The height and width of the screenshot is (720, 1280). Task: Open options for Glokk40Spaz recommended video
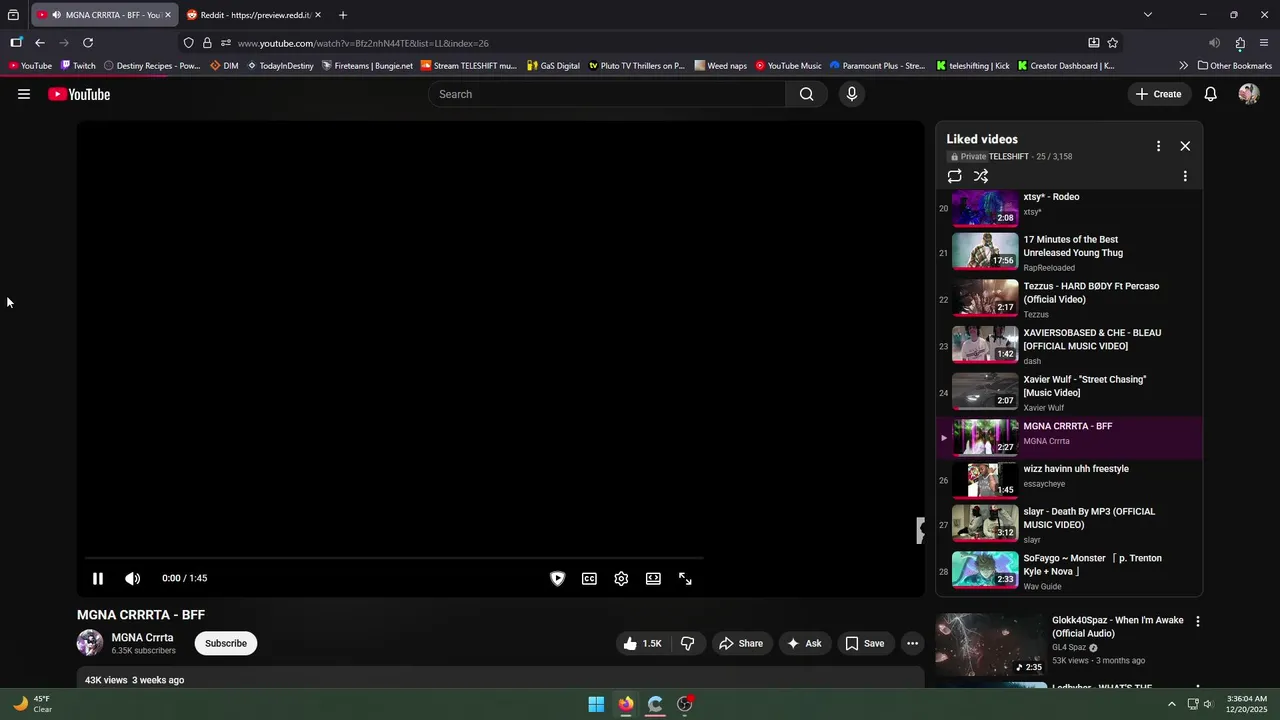(1197, 621)
